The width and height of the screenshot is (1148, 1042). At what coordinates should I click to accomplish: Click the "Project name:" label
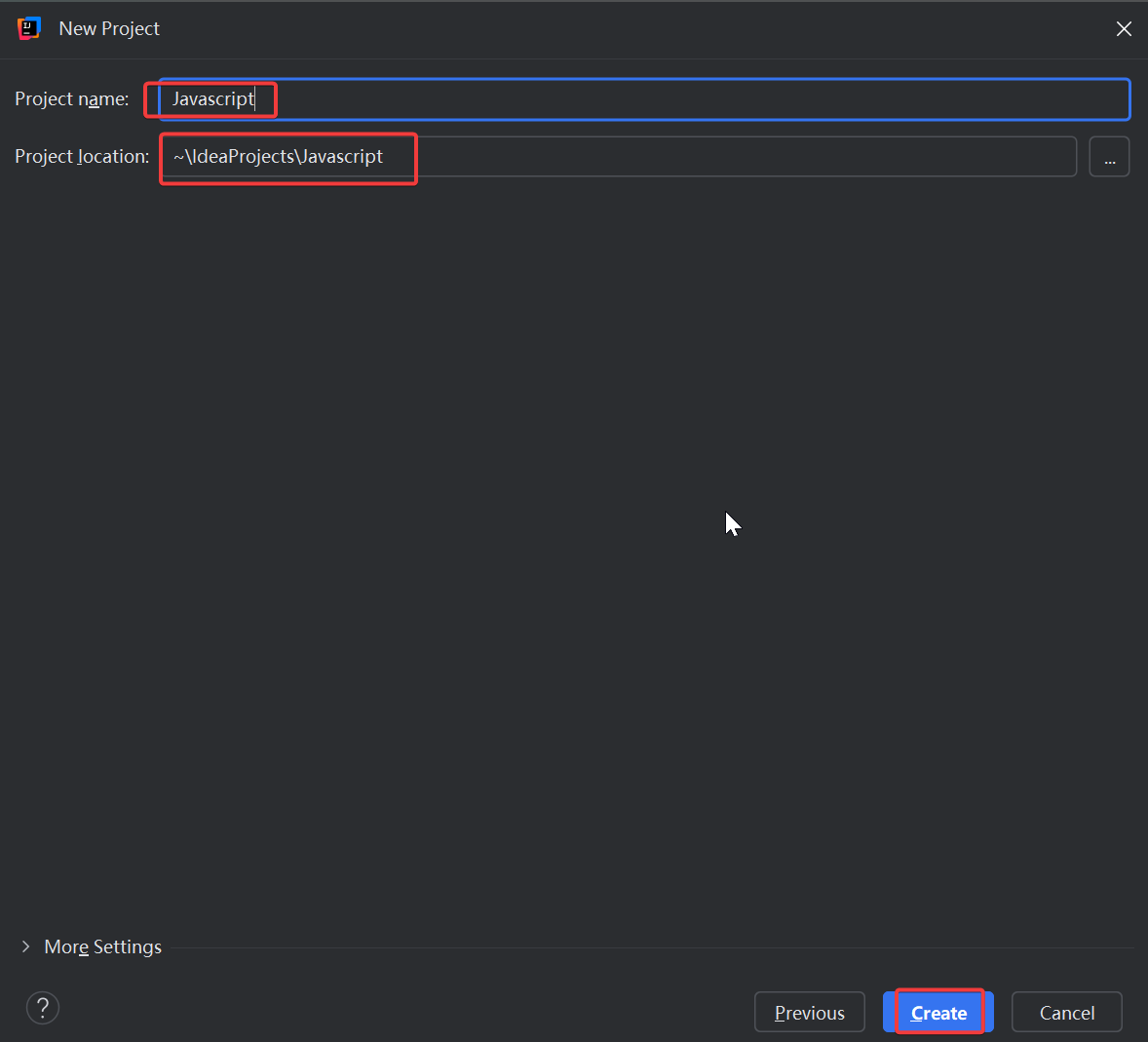[71, 99]
